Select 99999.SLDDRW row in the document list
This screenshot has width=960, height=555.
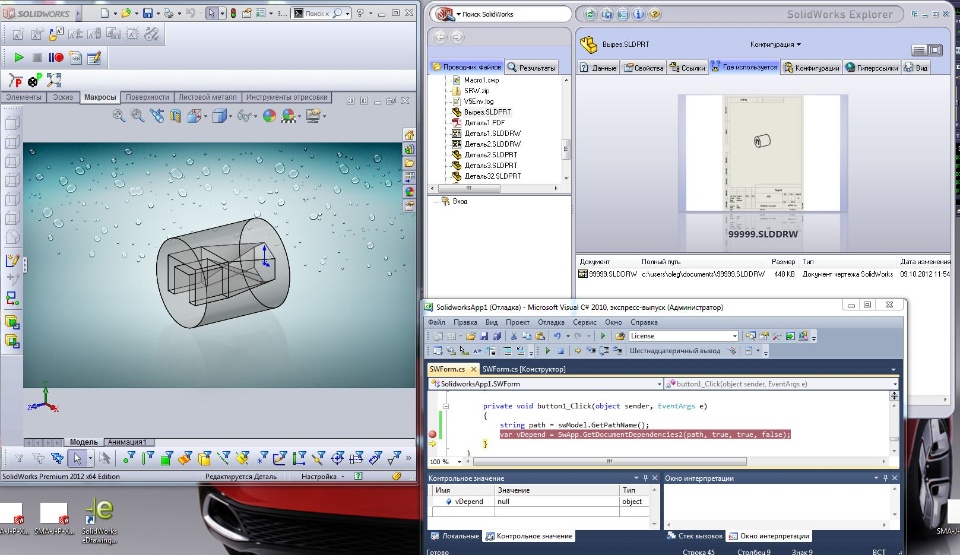pos(763,274)
